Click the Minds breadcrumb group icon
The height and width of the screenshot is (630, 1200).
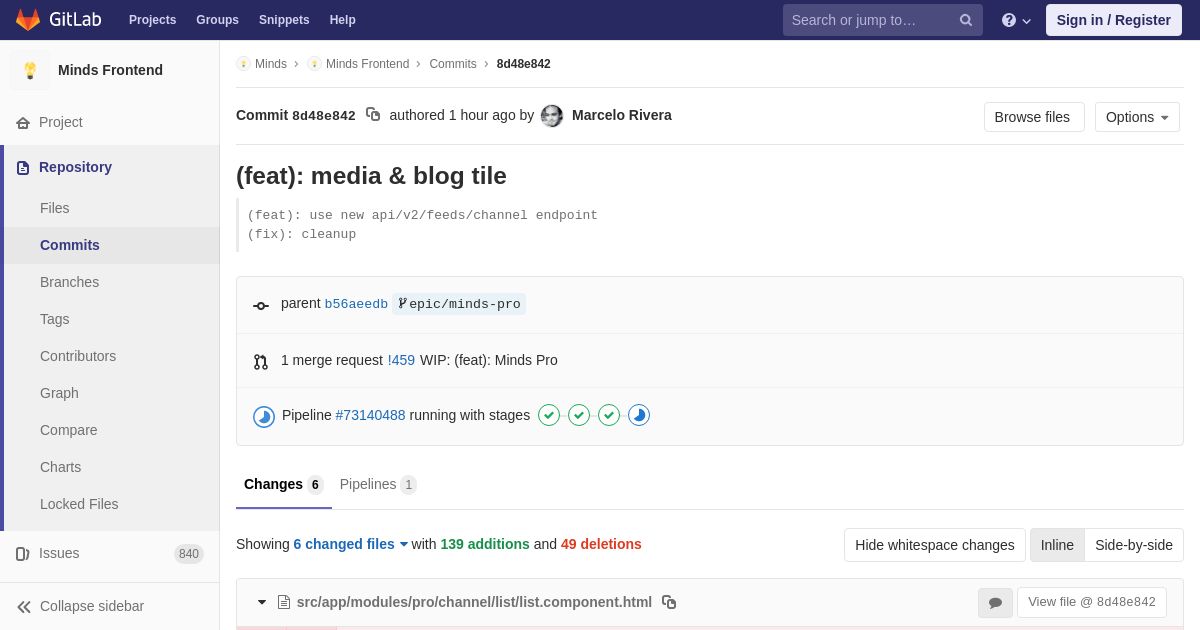point(243,64)
